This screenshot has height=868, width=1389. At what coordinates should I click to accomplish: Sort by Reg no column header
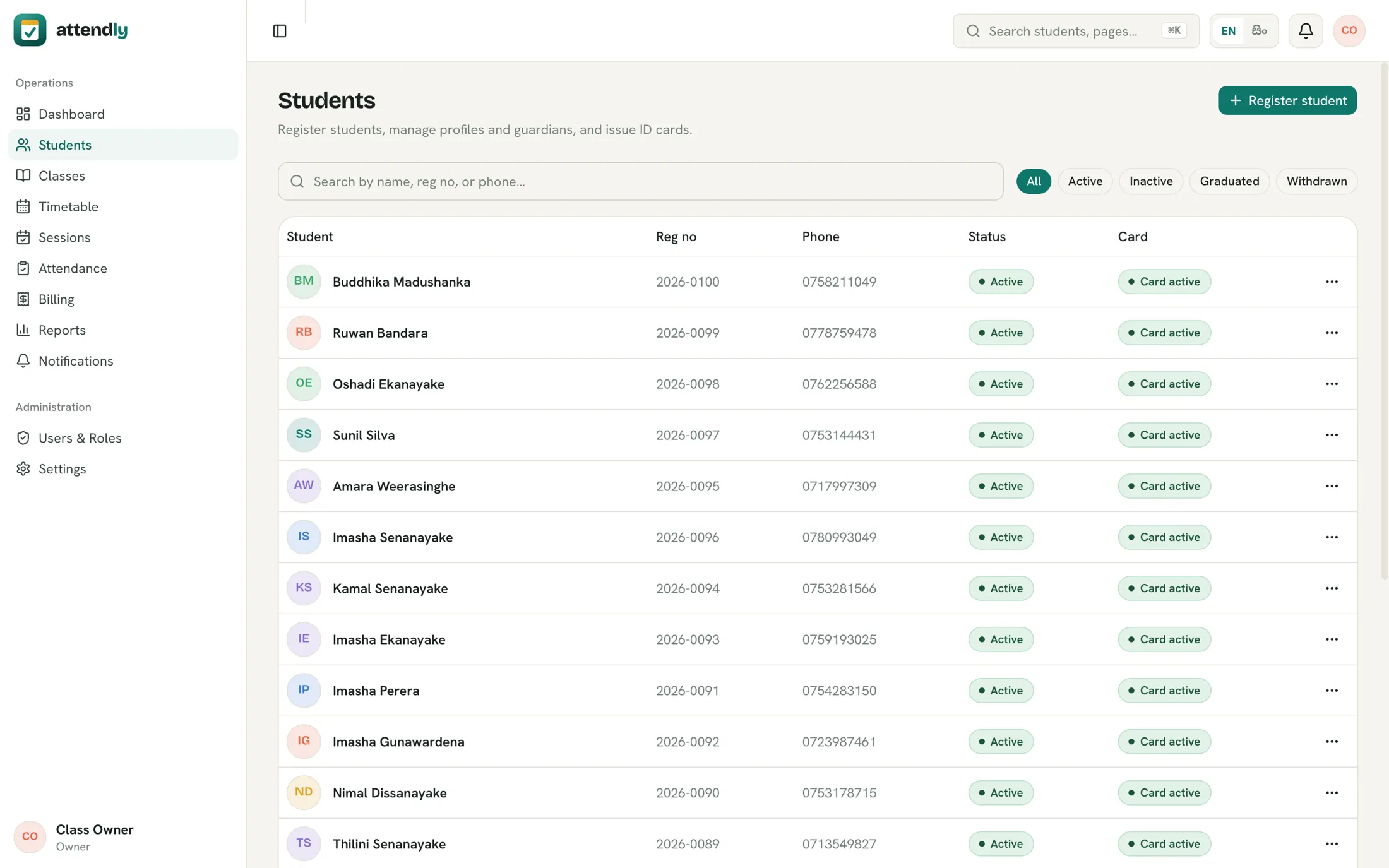(676, 237)
